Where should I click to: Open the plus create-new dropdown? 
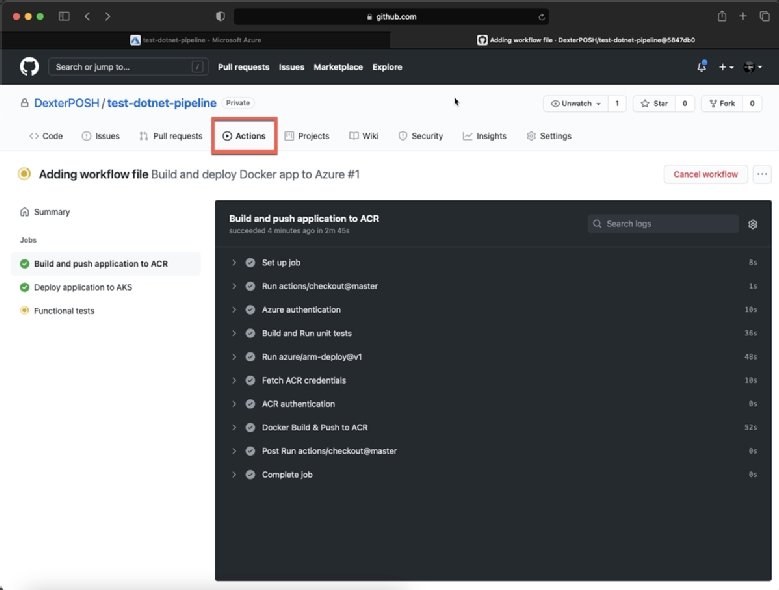click(x=726, y=67)
